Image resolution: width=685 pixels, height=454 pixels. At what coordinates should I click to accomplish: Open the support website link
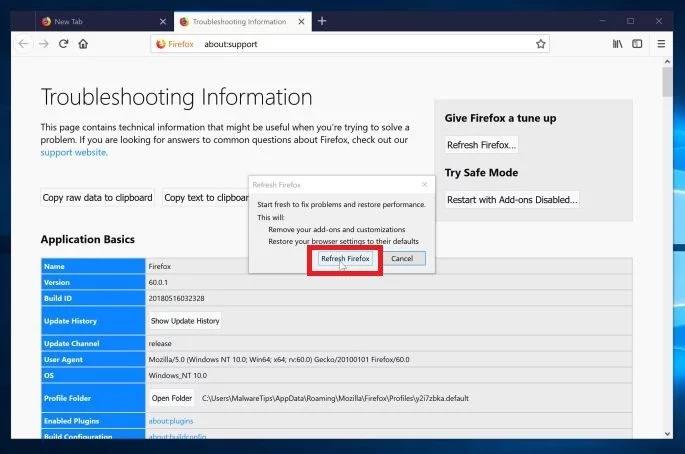[74, 152]
